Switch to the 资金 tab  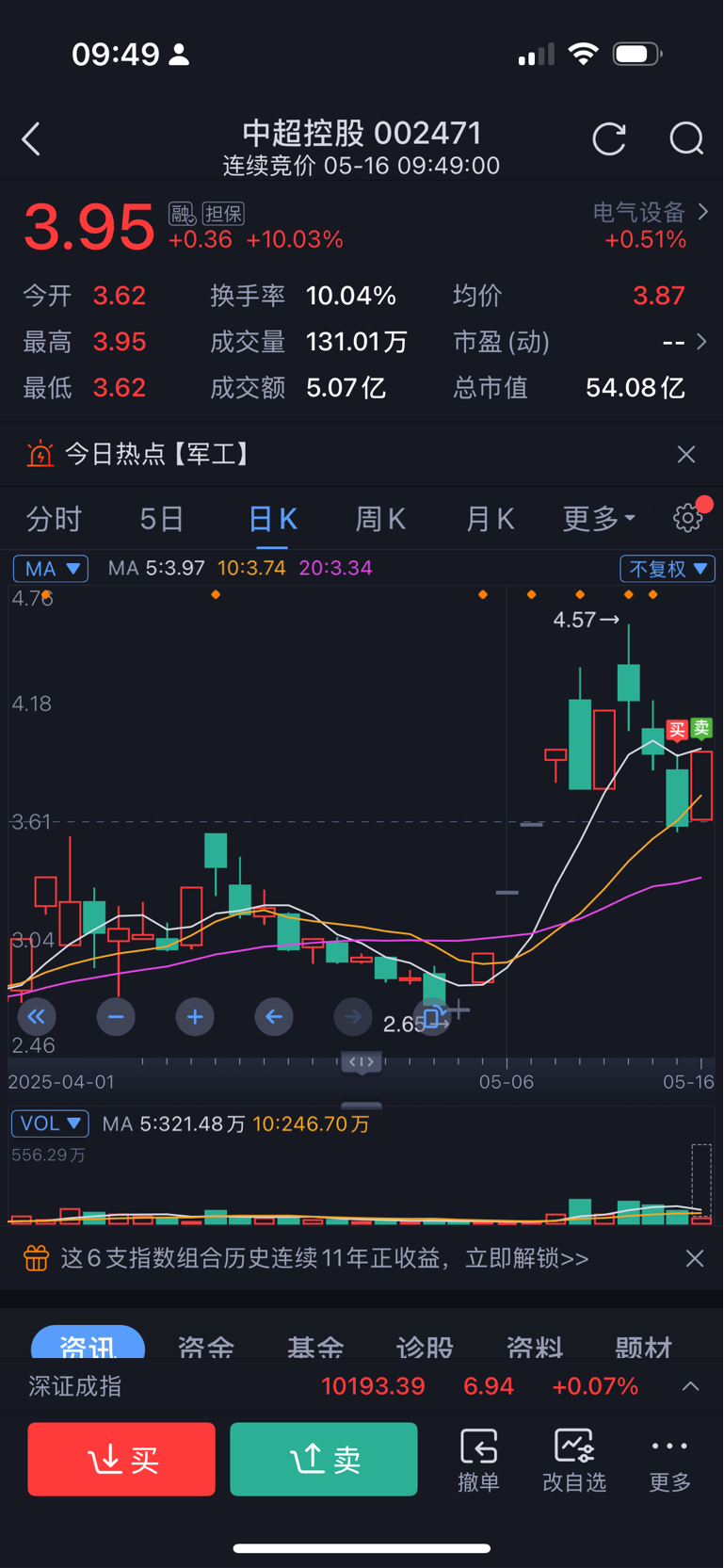click(x=206, y=1347)
